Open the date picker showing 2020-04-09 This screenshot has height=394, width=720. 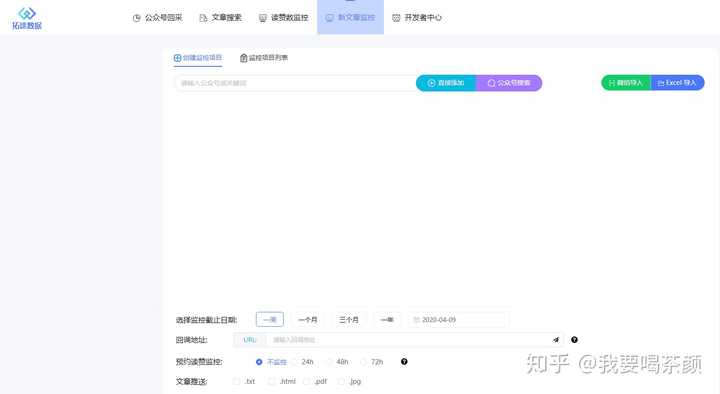point(458,320)
